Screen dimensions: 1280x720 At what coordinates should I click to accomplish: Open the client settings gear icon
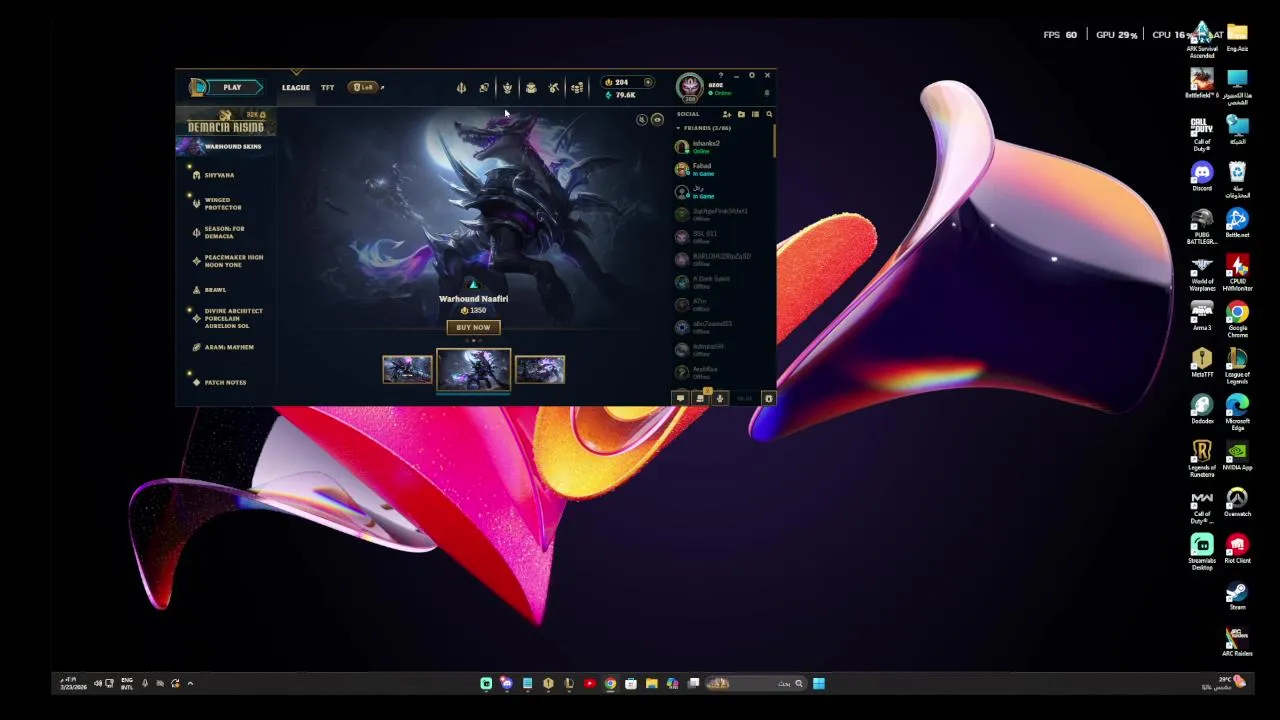point(751,76)
